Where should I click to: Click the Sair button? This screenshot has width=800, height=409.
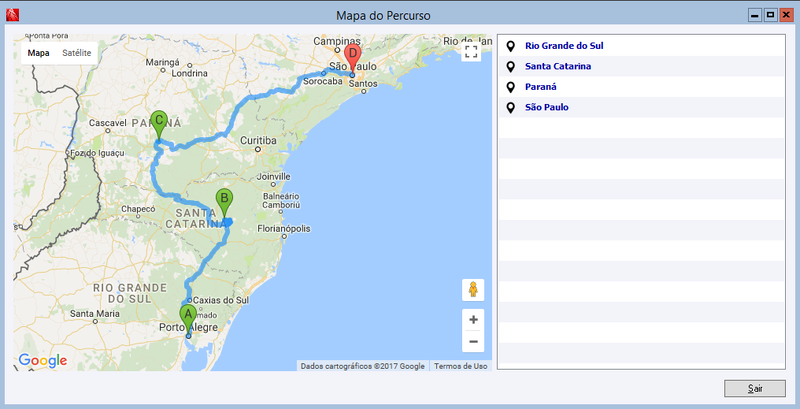755,389
